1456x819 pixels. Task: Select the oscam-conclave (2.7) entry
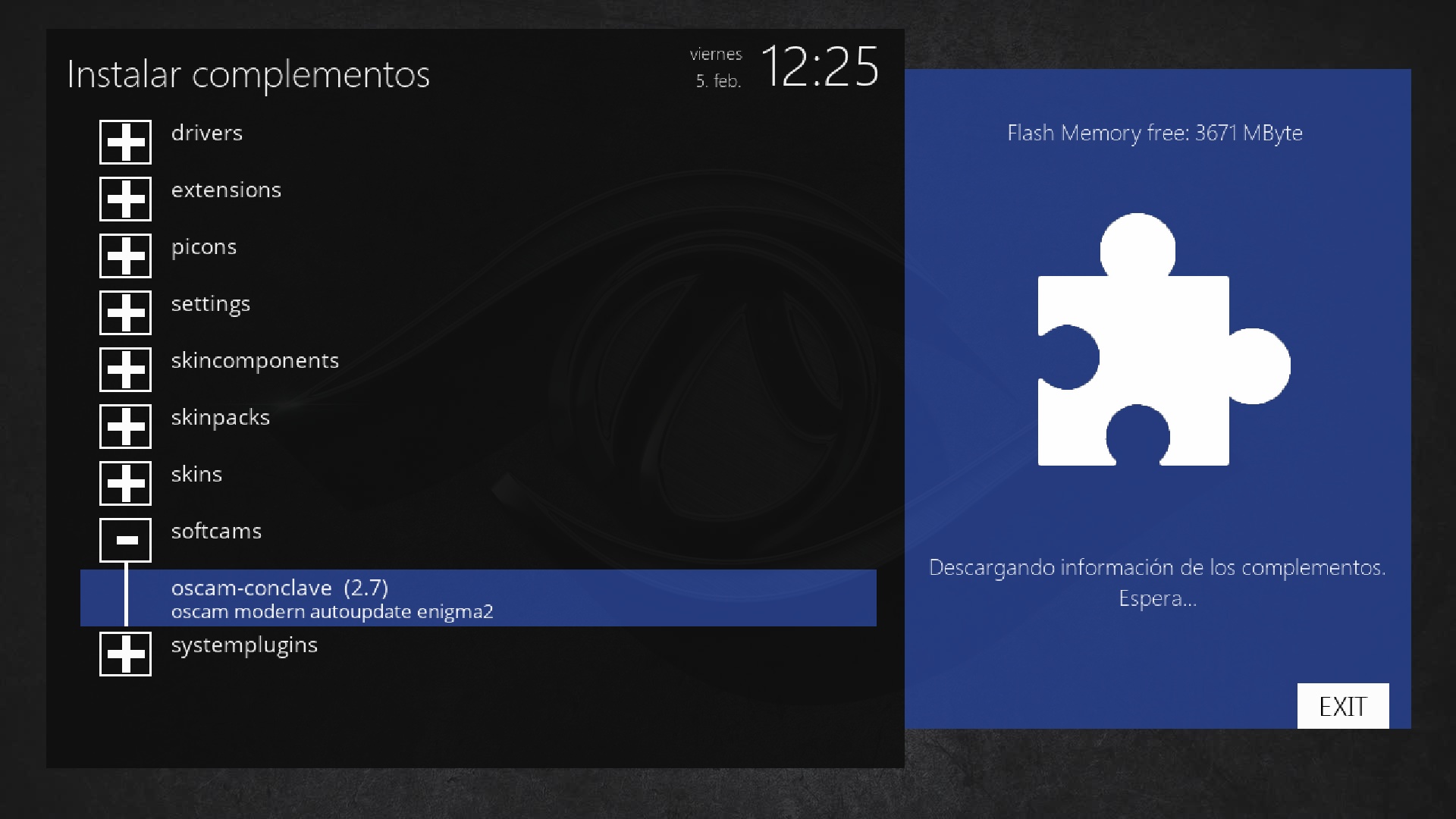point(478,598)
